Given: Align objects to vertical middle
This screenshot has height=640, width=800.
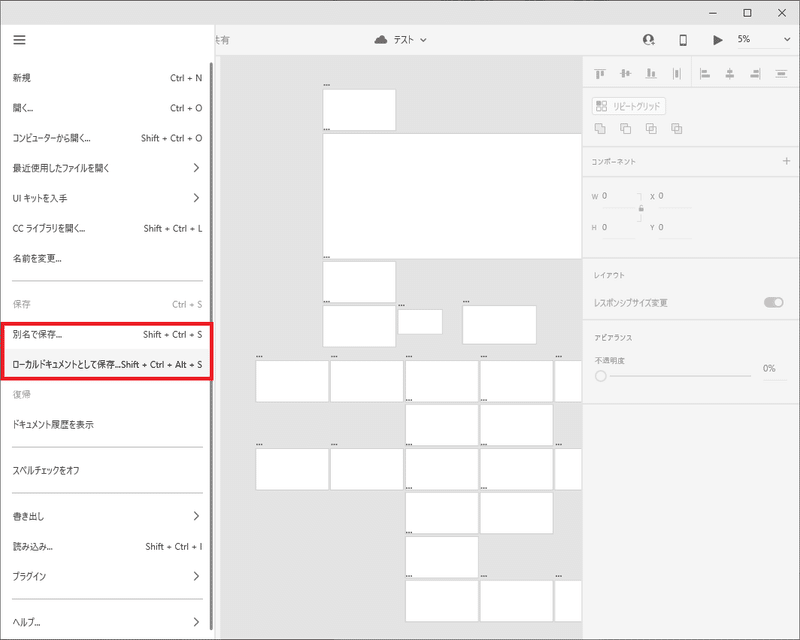Looking at the screenshot, I should coord(626,74).
